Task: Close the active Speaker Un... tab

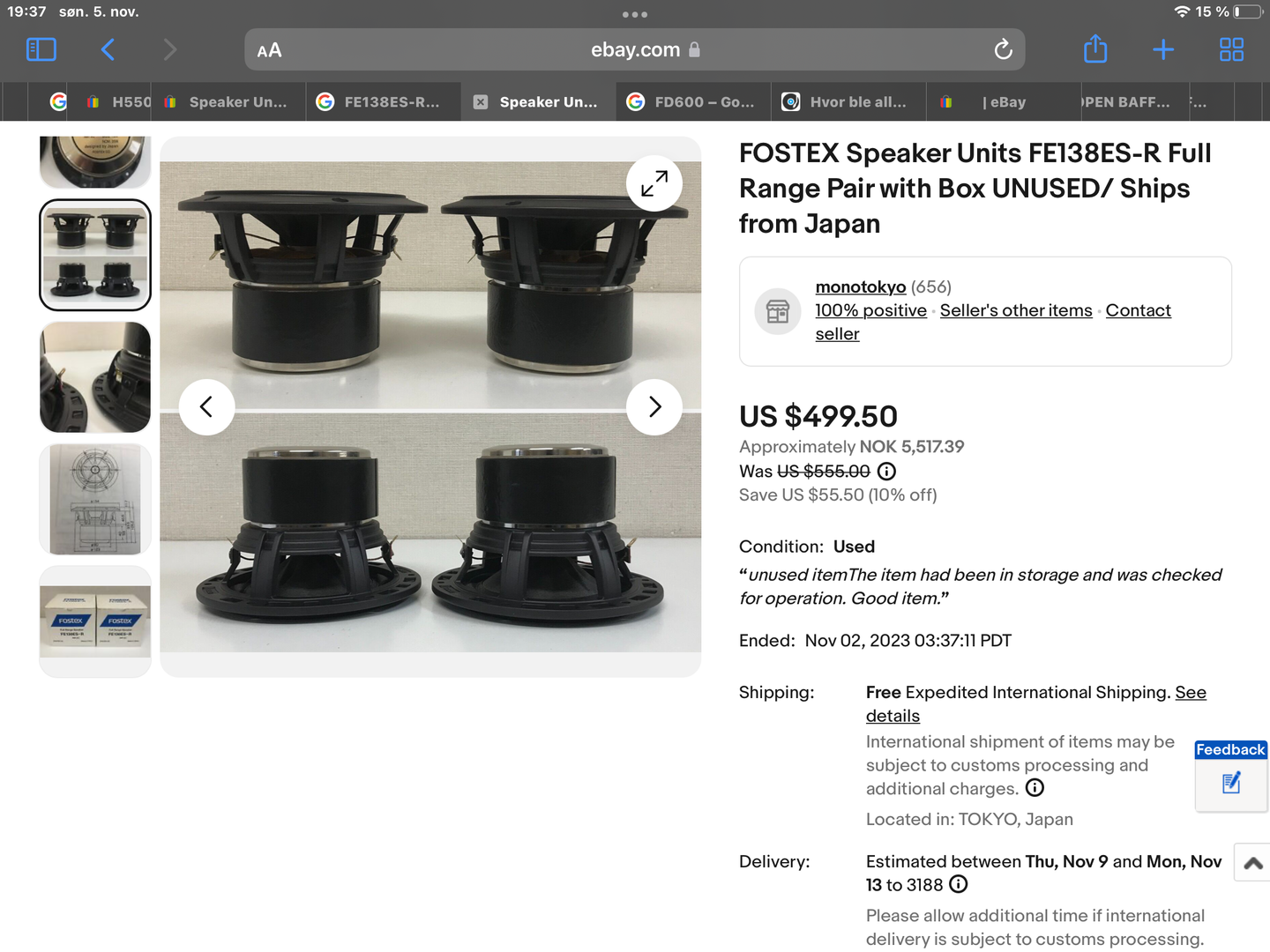Action: (x=481, y=102)
